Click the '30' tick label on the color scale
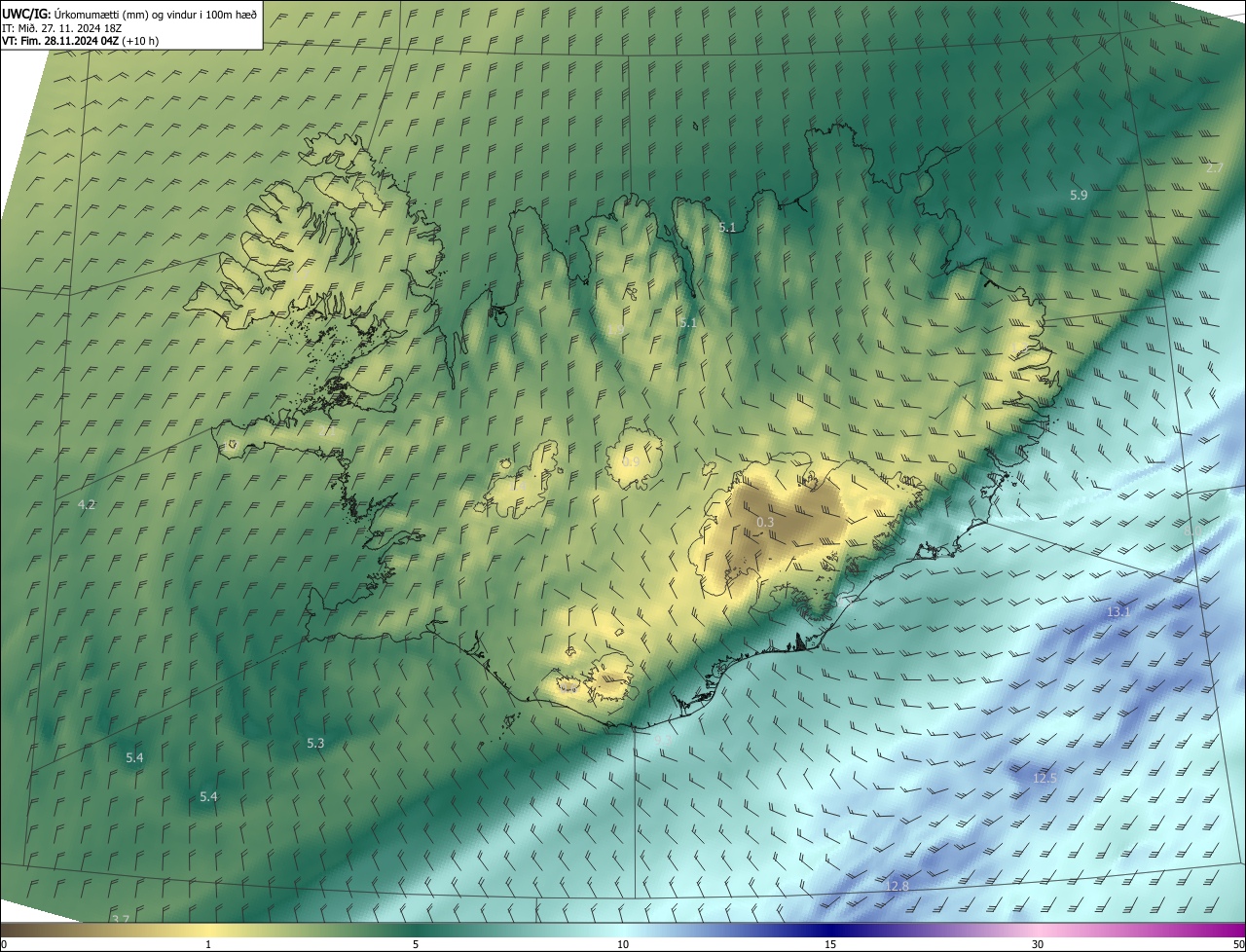Screen dimensions: 1246x952 (x=1038, y=945)
